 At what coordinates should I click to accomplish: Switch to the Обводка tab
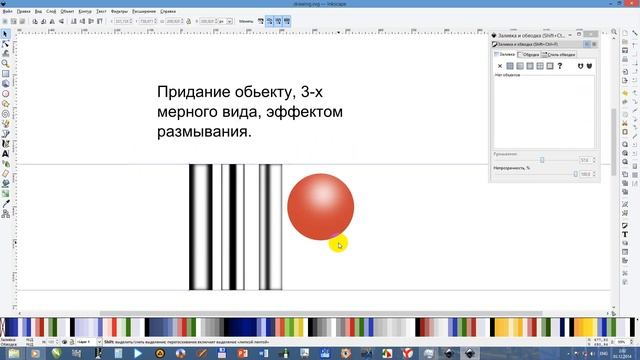point(528,54)
